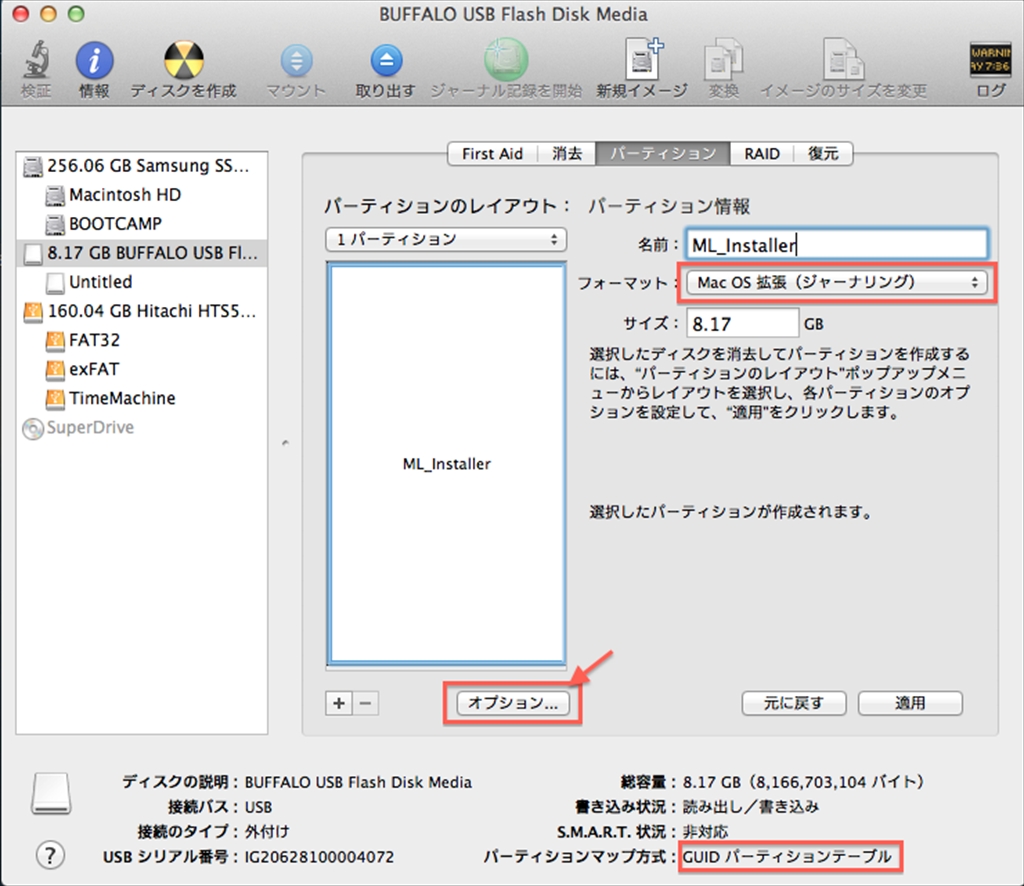1024x886 pixels.
Task: Select the 256.06 GB Samsung SSD disk
Action: 142,166
